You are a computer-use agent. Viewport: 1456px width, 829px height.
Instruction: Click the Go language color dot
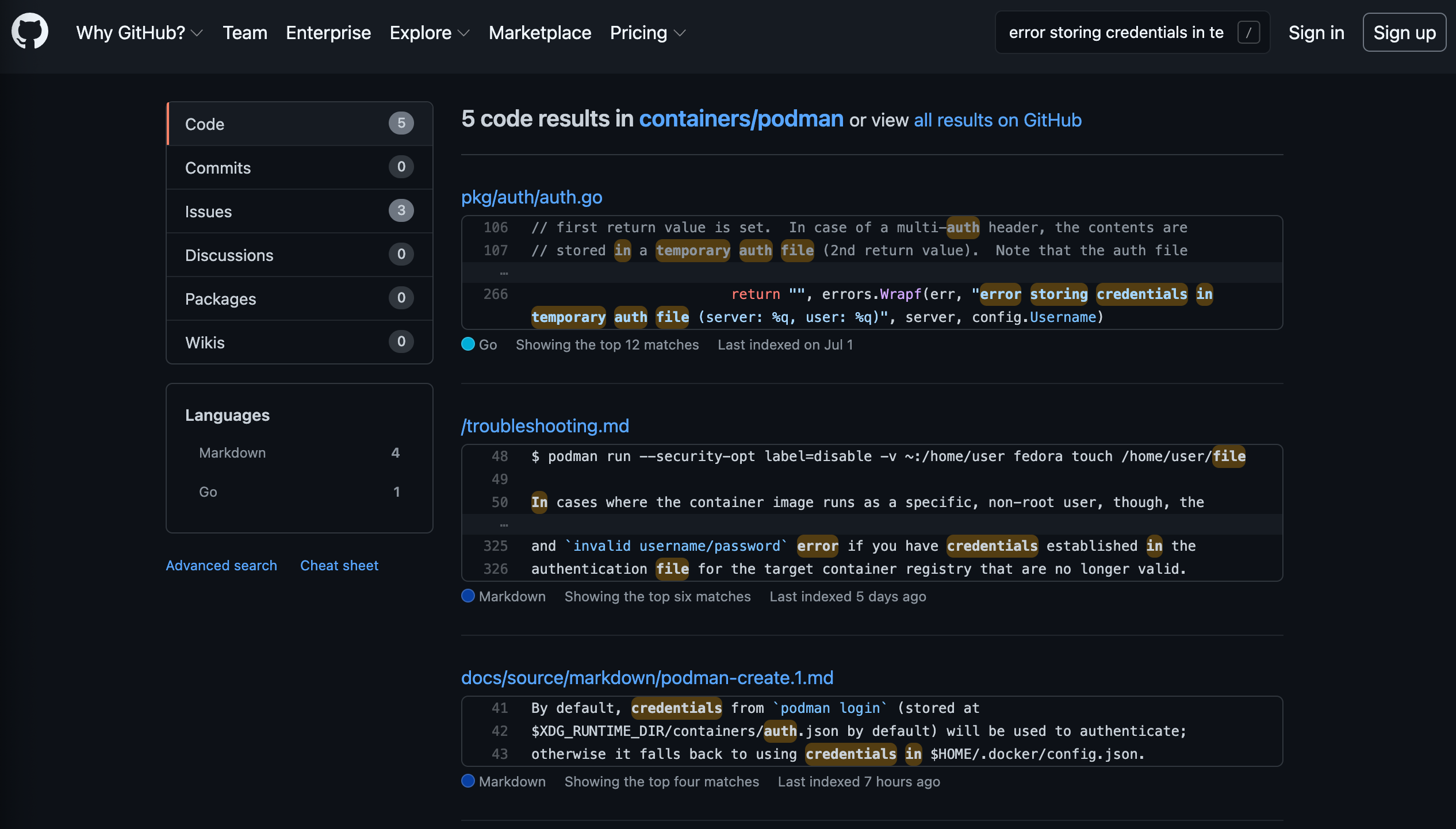tap(468, 344)
